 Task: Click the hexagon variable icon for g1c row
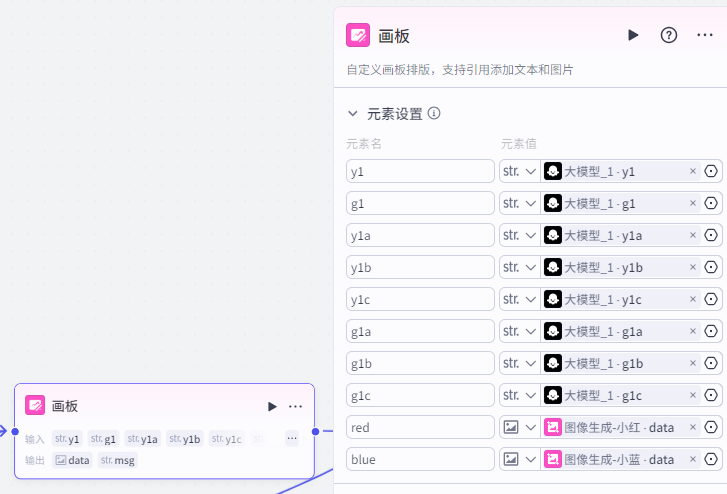point(711,395)
